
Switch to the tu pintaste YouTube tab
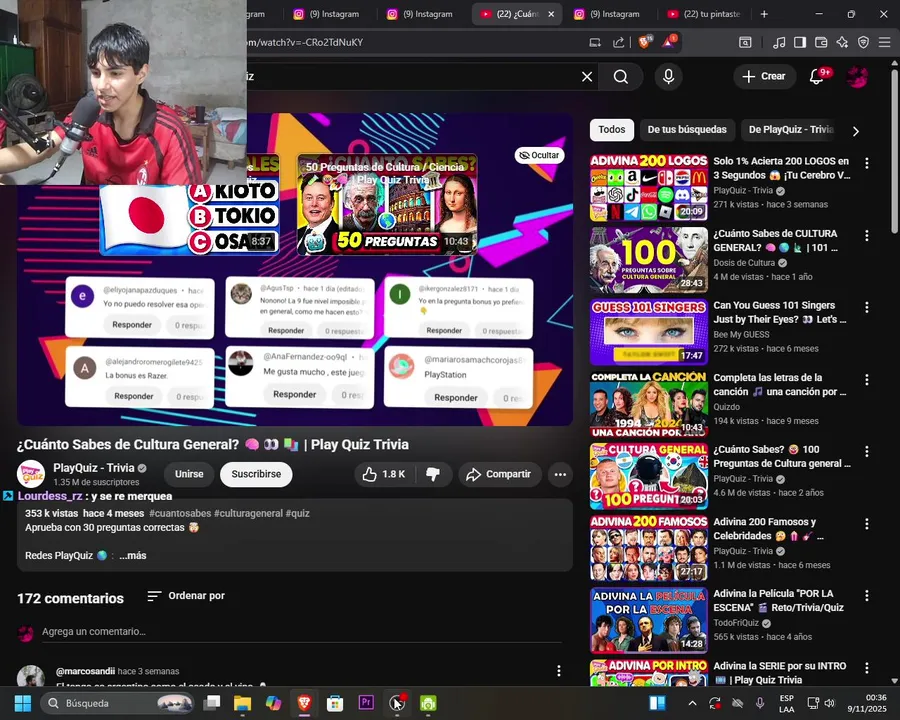[705, 14]
